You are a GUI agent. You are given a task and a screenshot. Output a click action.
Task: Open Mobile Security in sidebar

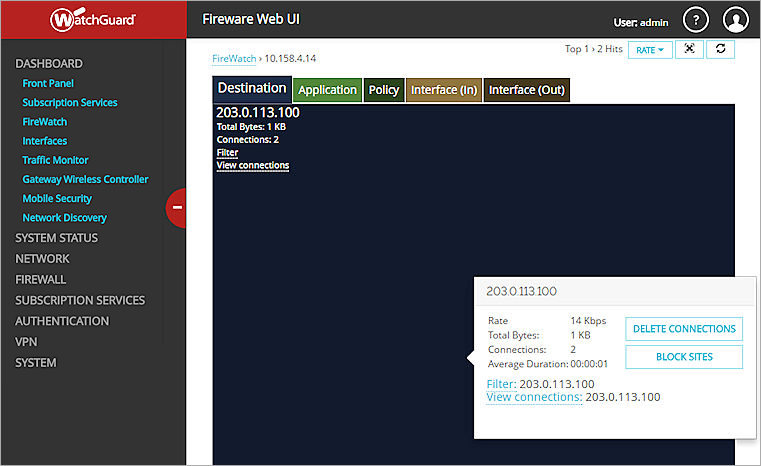[x=57, y=199]
